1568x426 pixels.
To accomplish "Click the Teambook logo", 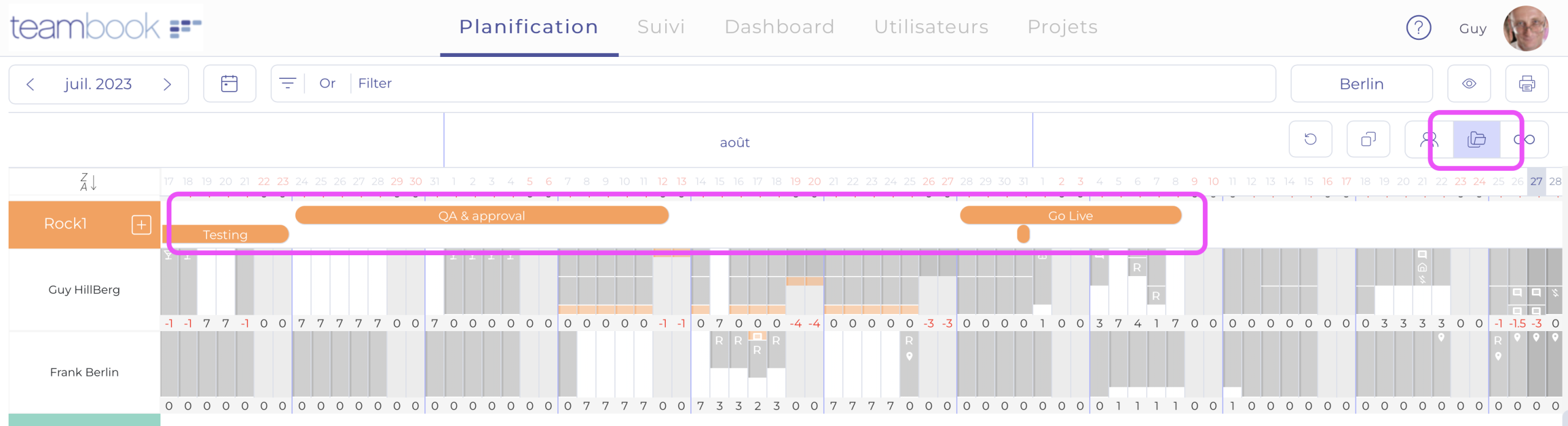I will [x=105, y=27].
